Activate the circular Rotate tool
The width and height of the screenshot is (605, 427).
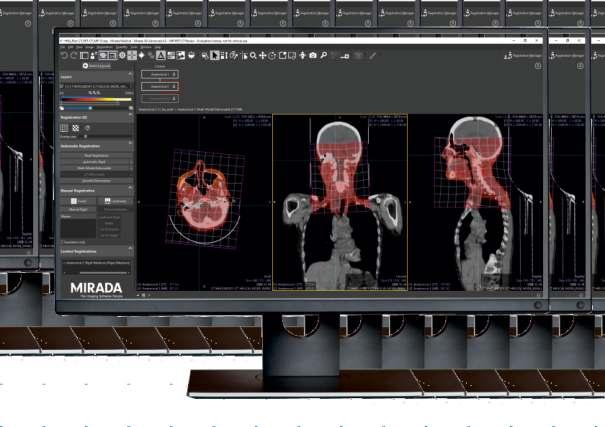click(272, 56)
